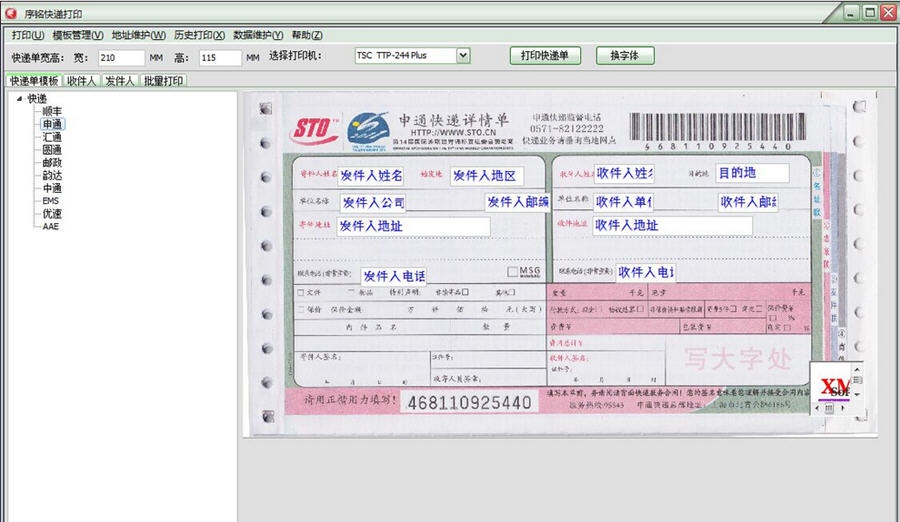Image resolution: width=900 pixels, height=522 pixels.
Task: Click the 文件 checkbox on the waybill
Action: click(301, 292)
